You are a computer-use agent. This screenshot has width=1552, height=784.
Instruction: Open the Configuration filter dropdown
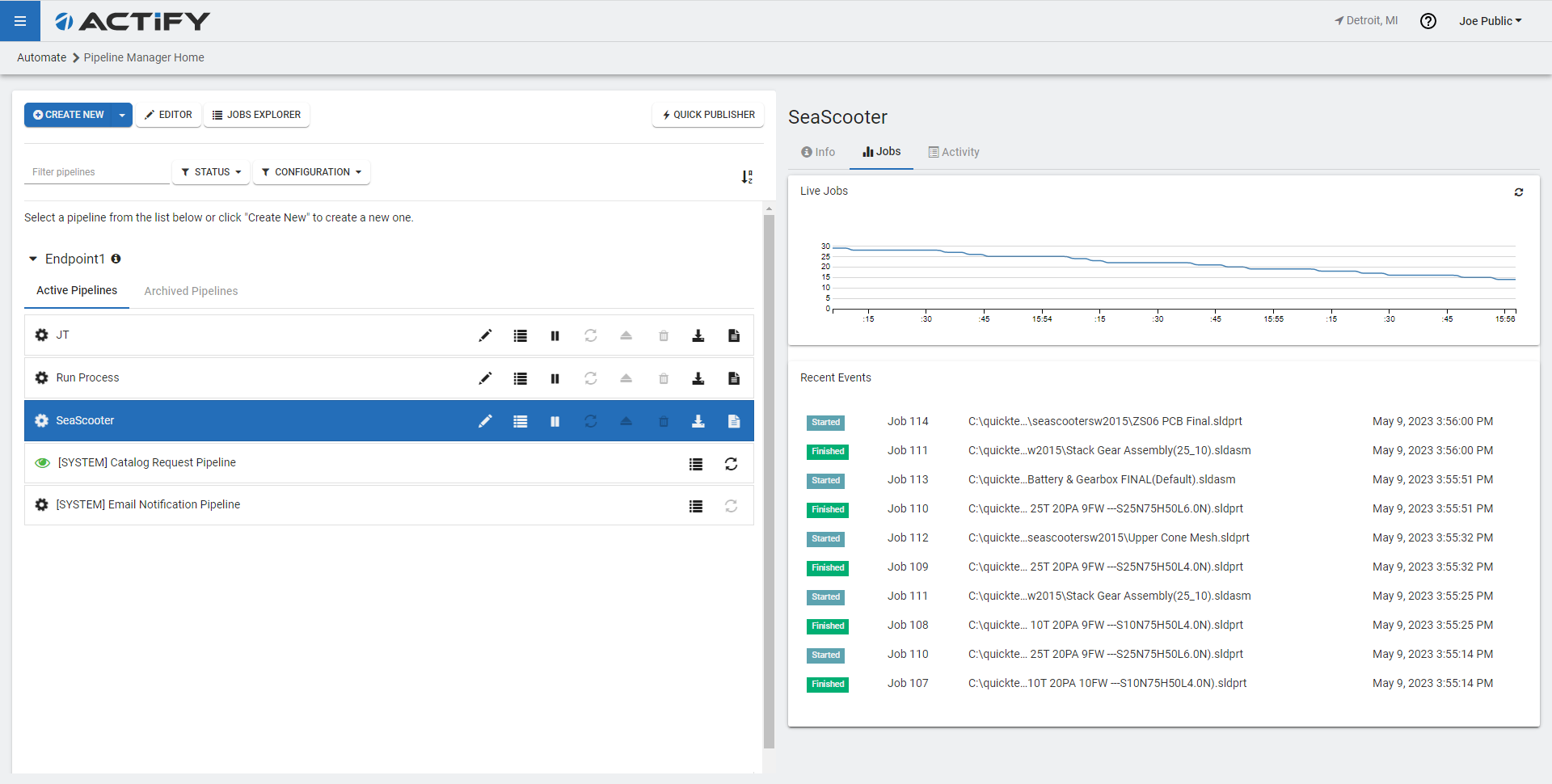(311, 172)
